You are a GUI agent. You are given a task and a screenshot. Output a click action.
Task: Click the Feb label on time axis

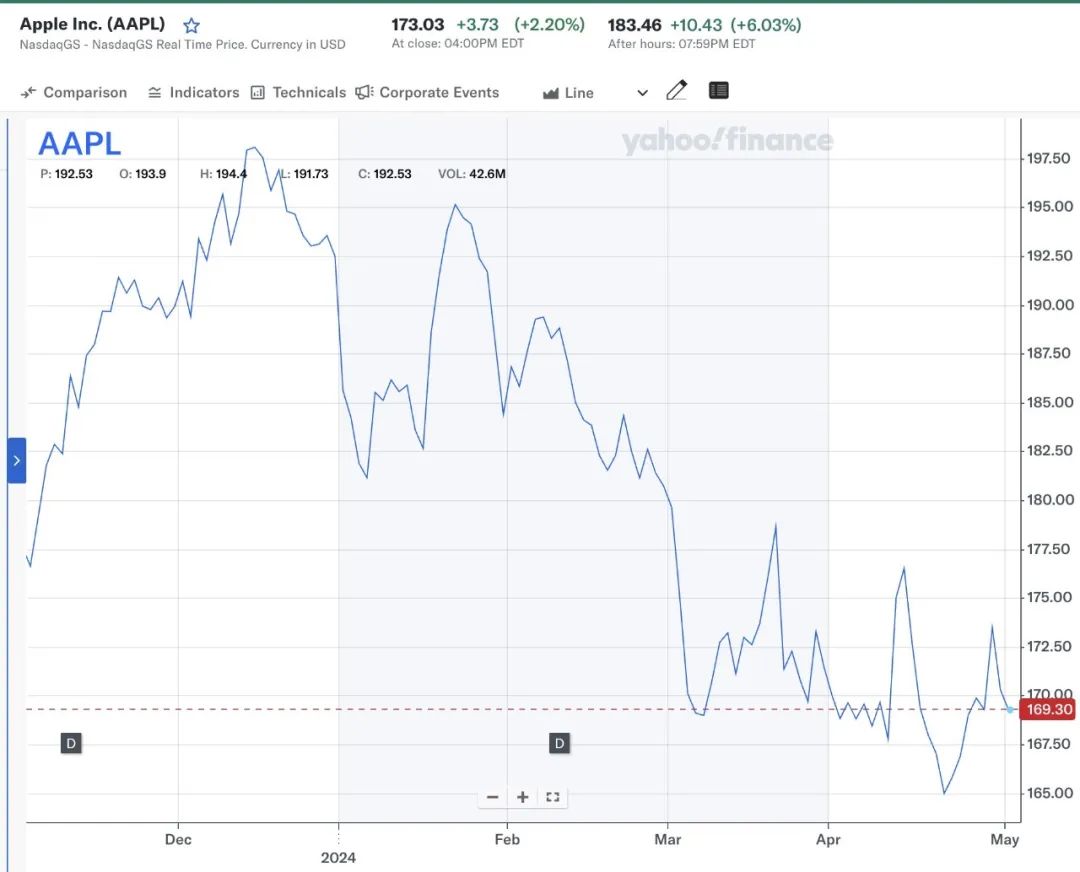(507, 840)
